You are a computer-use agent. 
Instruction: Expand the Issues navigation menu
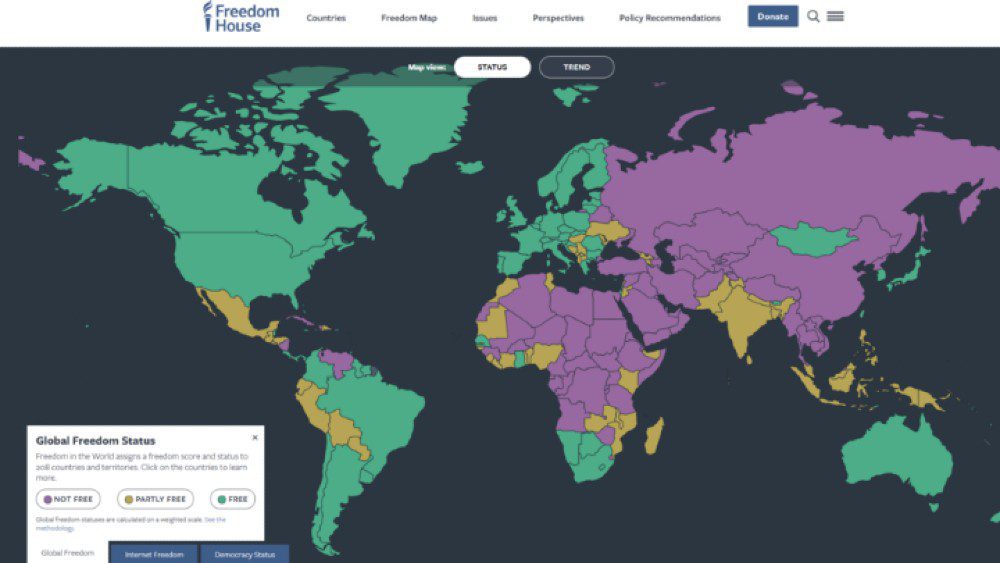(484, 18)
